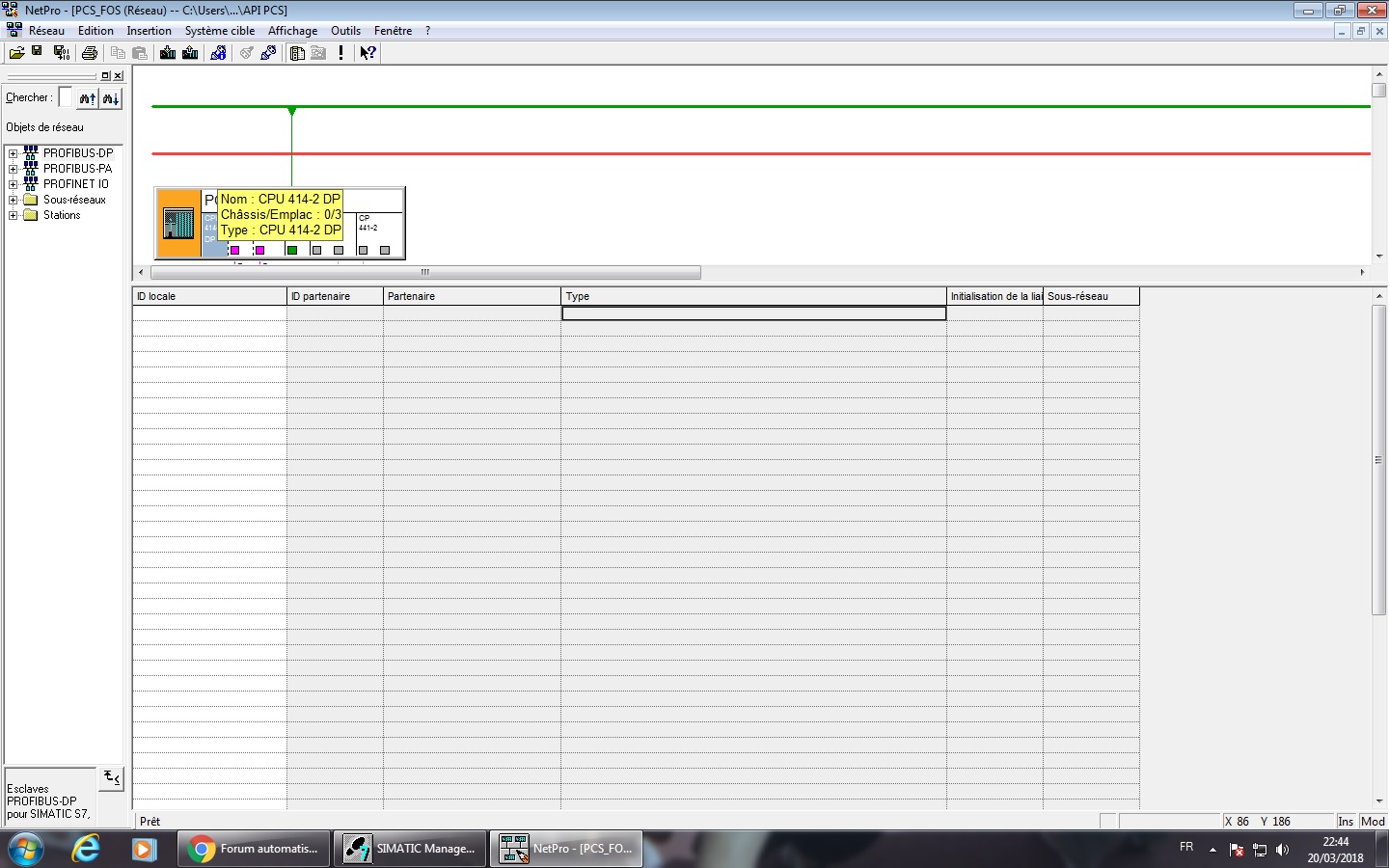The image size is (1389, 868).
Task: Open the ? help menu
Action: [427, 31]
